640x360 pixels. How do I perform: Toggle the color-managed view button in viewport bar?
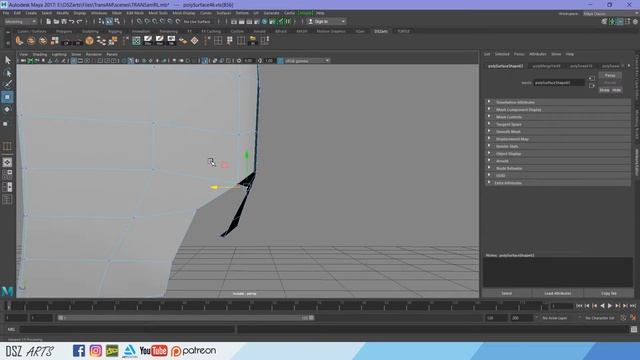[x=280, y=61]
